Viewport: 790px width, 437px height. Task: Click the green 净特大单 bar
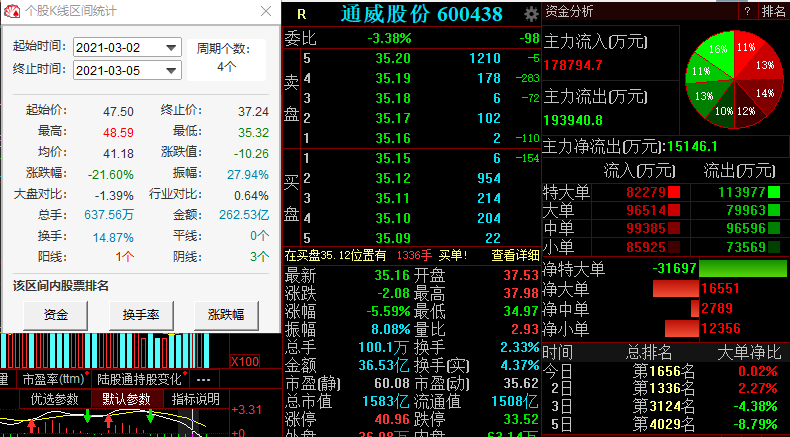tap(743, 268)
